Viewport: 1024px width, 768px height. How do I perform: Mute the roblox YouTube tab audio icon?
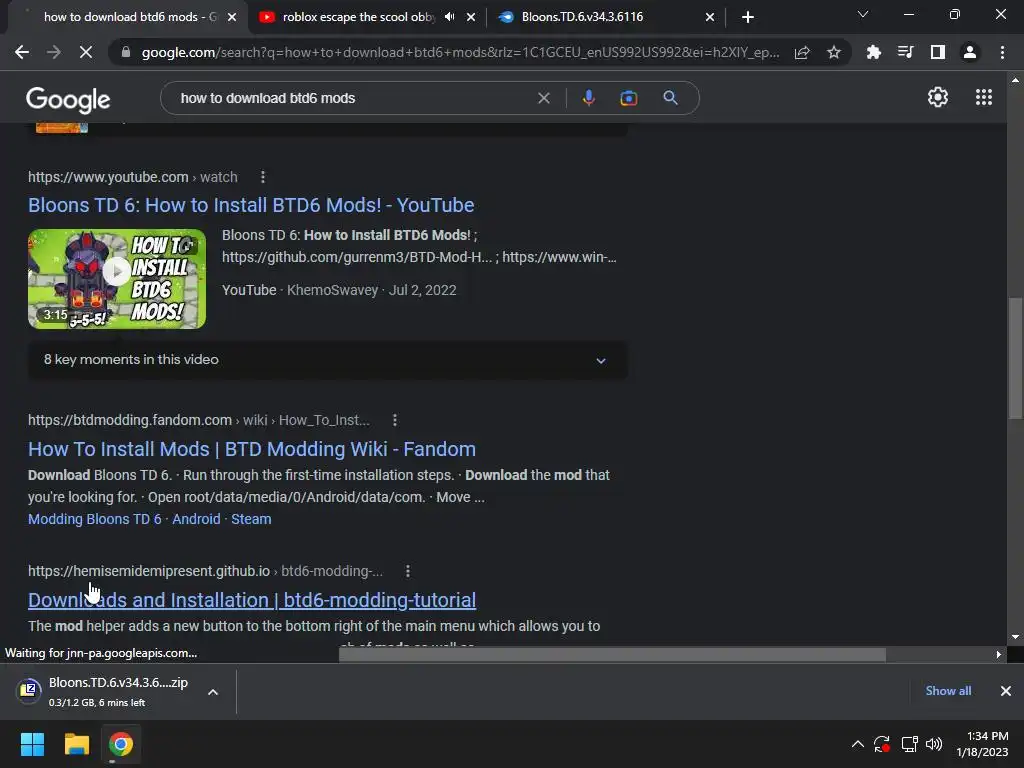(x=449, y=17)
